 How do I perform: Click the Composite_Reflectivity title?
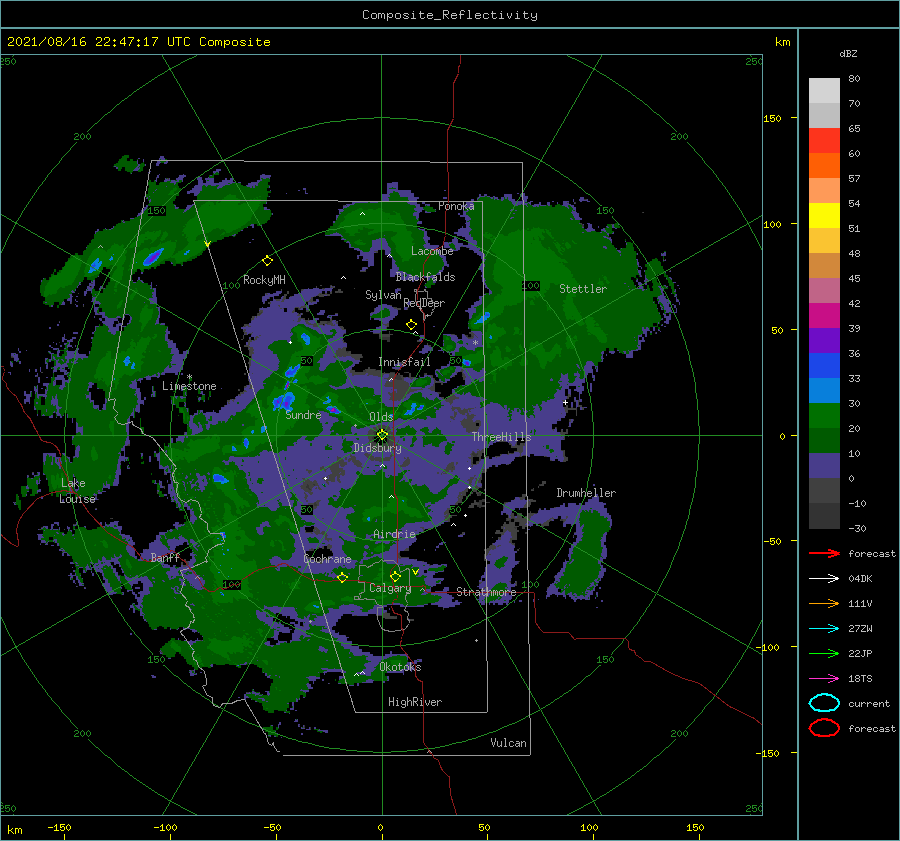click(450, 15)
